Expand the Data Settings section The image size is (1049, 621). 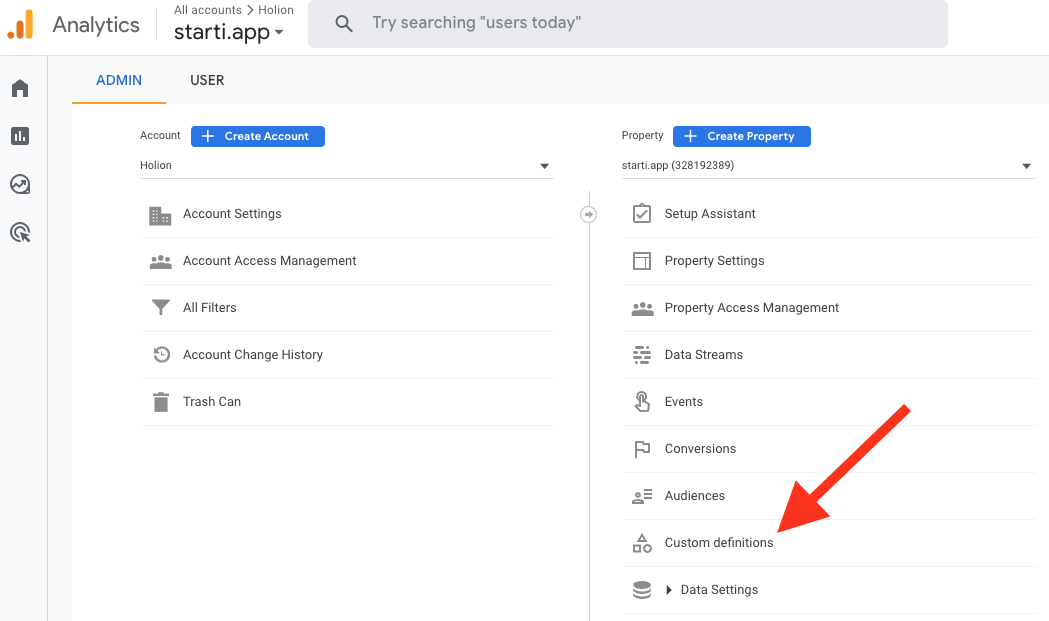pyautogui.click(x=667, y=589)
